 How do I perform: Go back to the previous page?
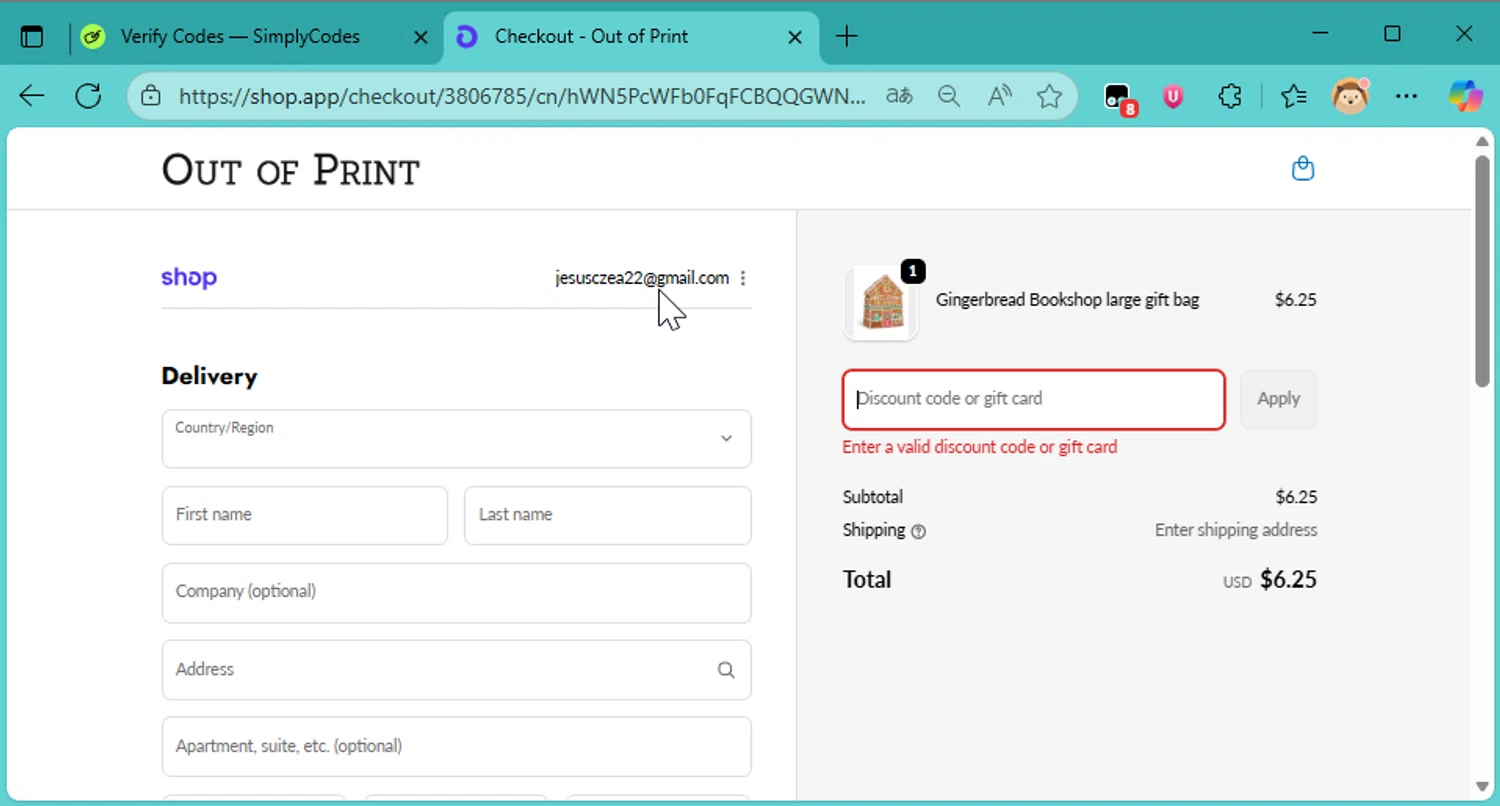tap(32, 96)
